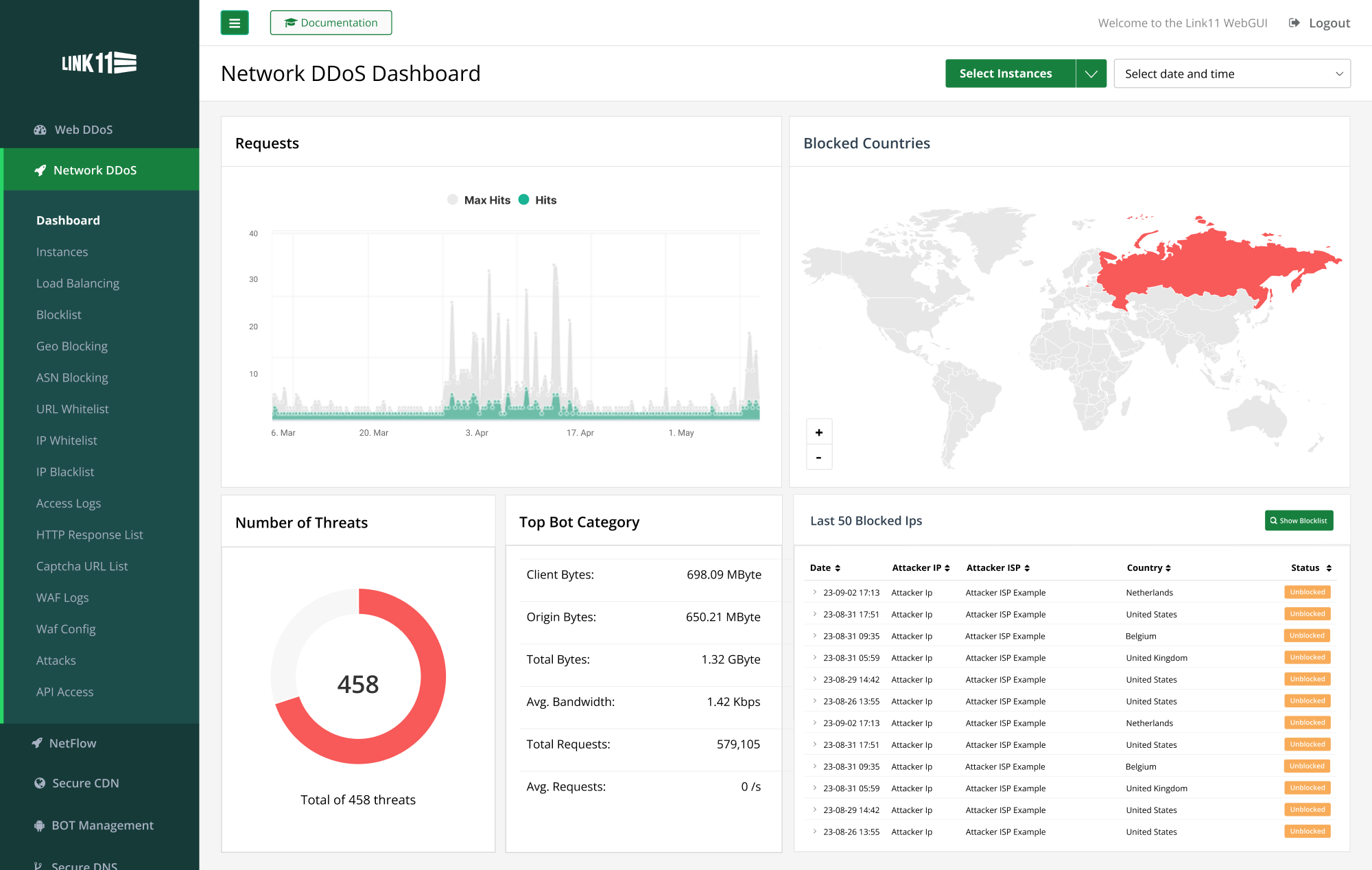The height and width of the screenshot is (870, 1372).
Task: Open the Documentation link button
Action: 331,23
